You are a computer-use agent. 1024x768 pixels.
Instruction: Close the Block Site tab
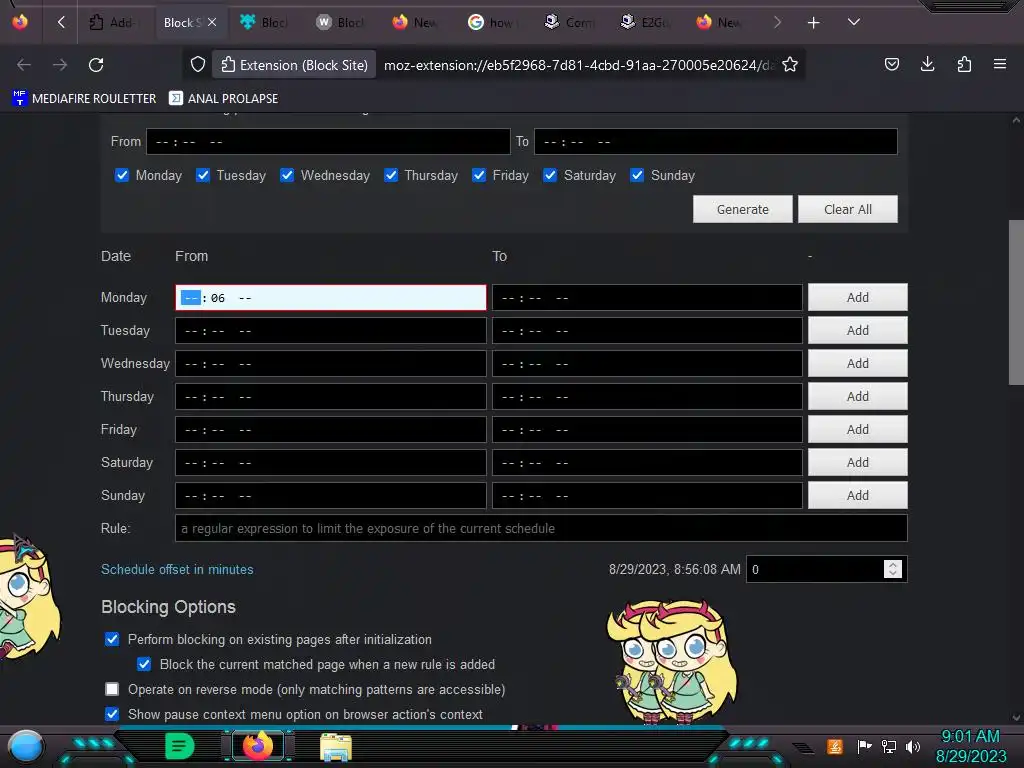(212, 22)
